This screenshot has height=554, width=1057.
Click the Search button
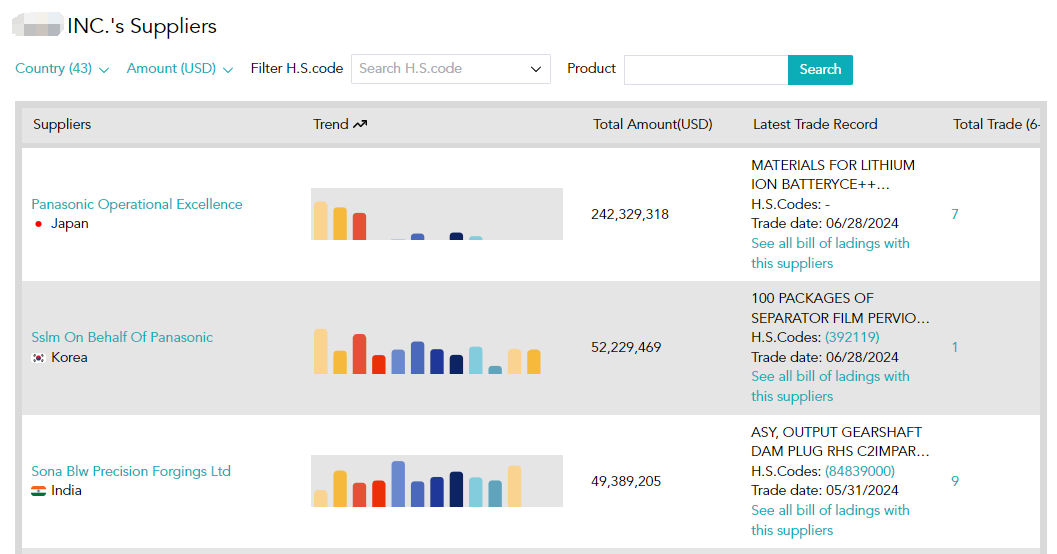pos(820,69)
